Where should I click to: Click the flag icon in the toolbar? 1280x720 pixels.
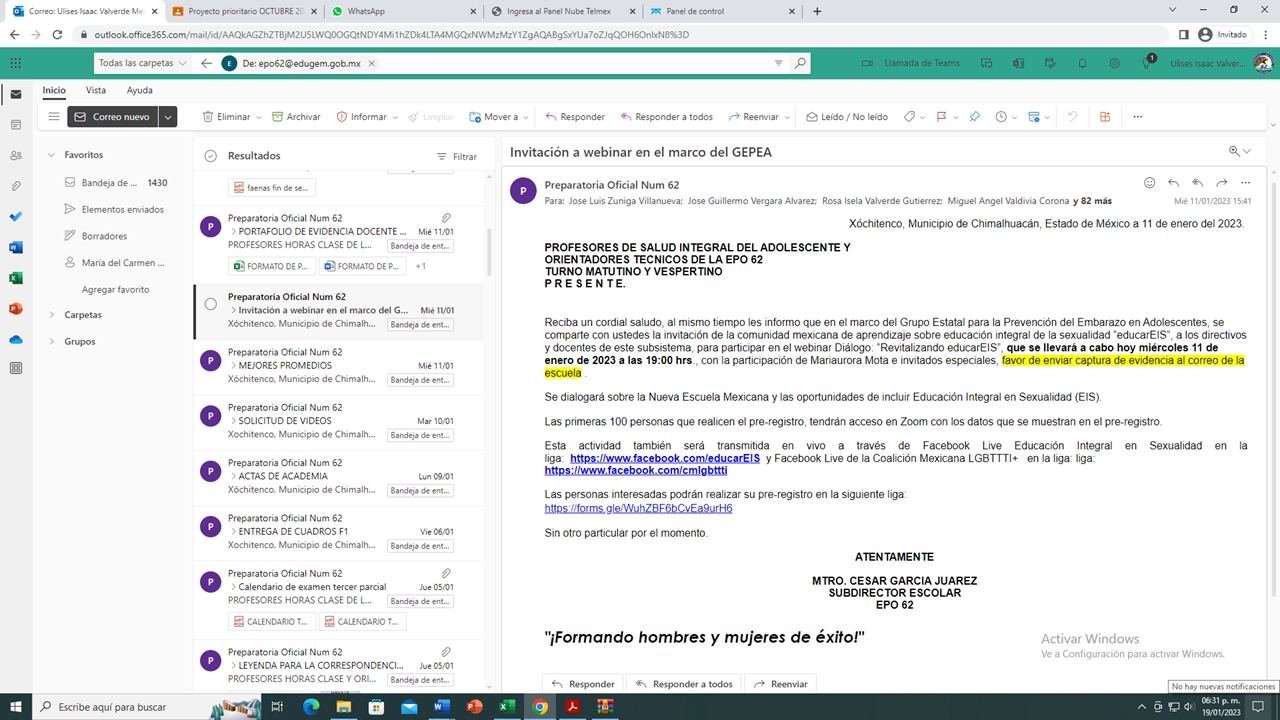[941, 117]
